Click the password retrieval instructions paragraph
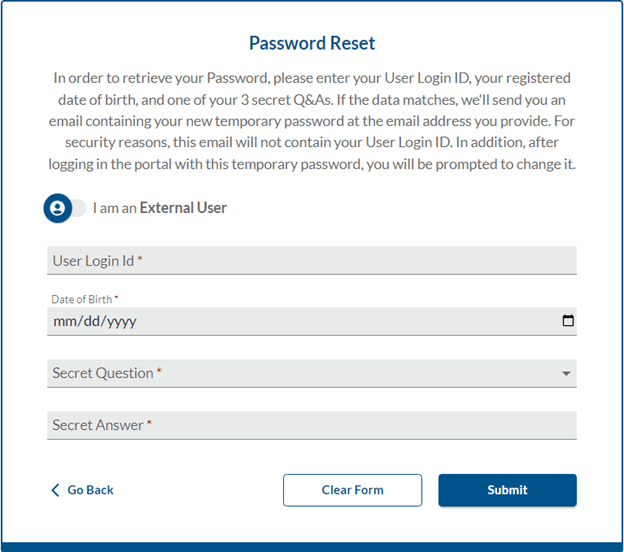The width and height of the screenshot is (624, 552). [312, 121]
